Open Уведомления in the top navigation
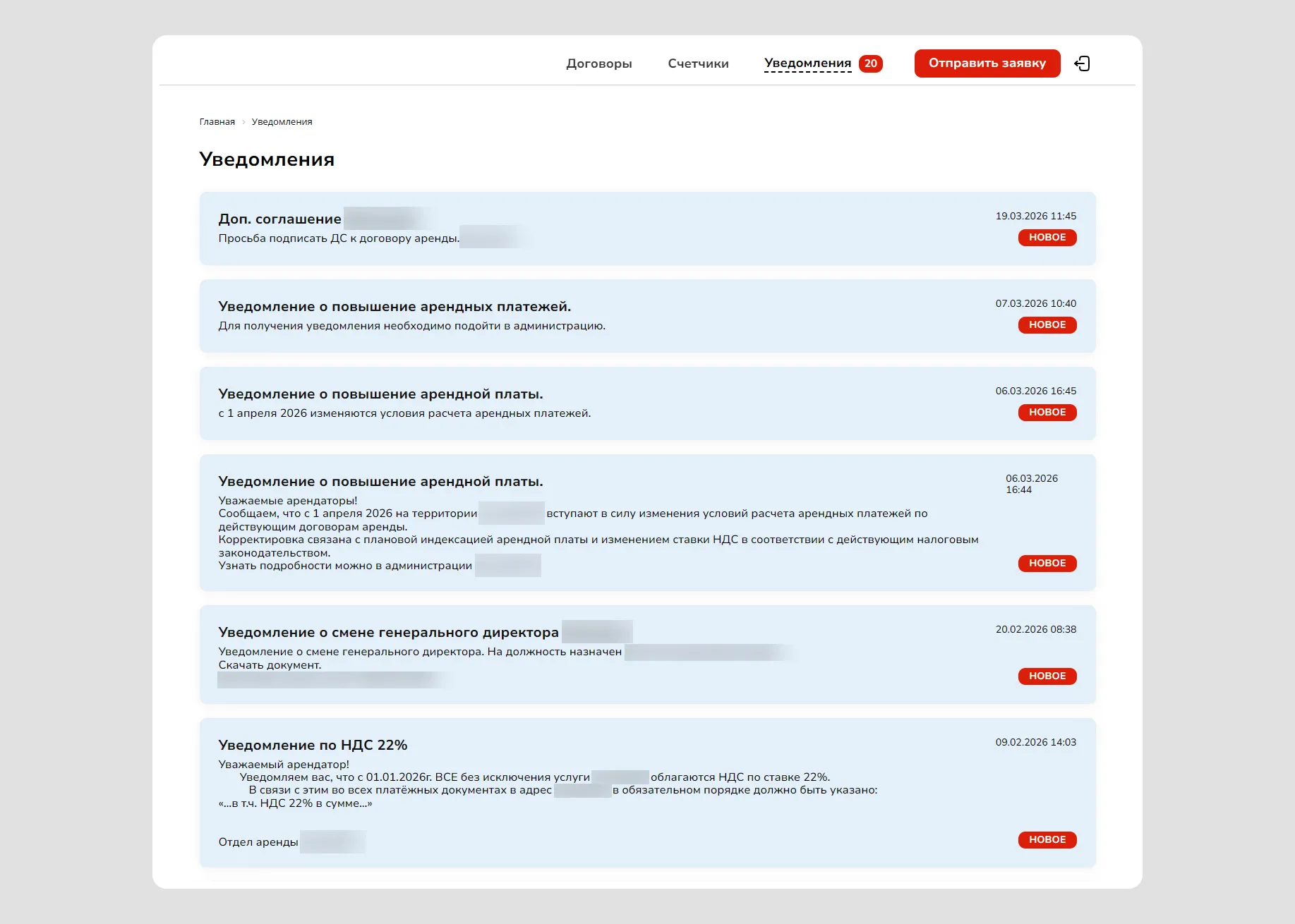Screen dimensions: 1295x924 pyautogui.click(x=807, y=63)
